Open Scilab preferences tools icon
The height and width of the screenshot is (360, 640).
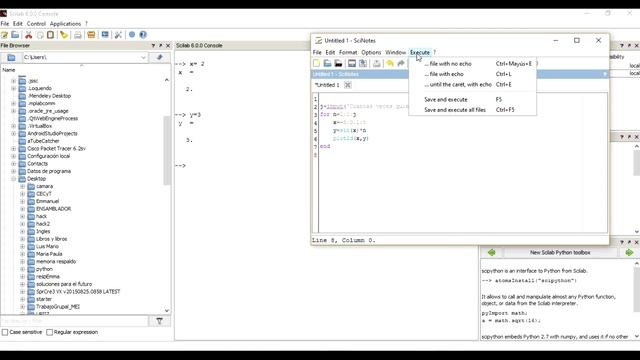pos(118,35)
